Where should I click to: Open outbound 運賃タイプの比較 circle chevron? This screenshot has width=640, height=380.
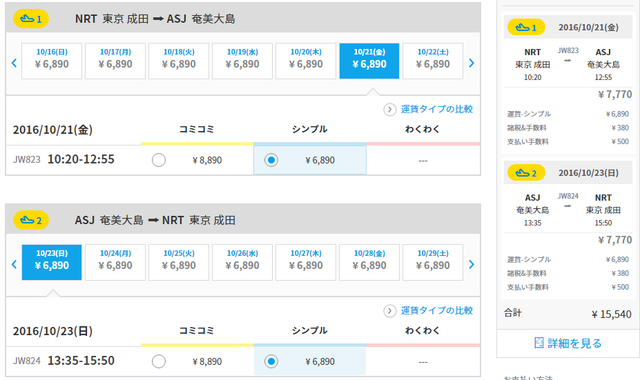tap(390, 109)
